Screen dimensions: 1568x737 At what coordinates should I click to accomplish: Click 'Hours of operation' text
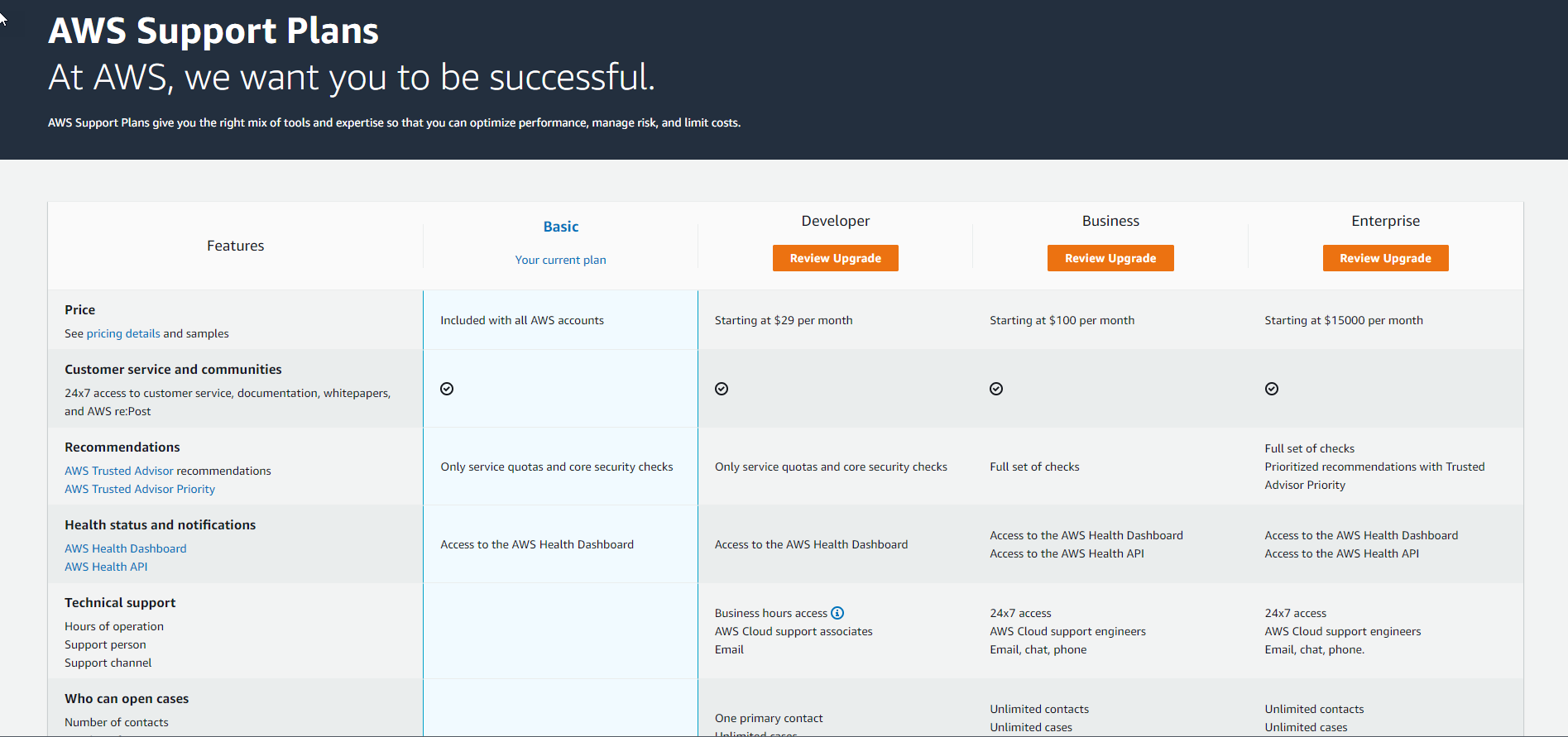pos(114,626)
